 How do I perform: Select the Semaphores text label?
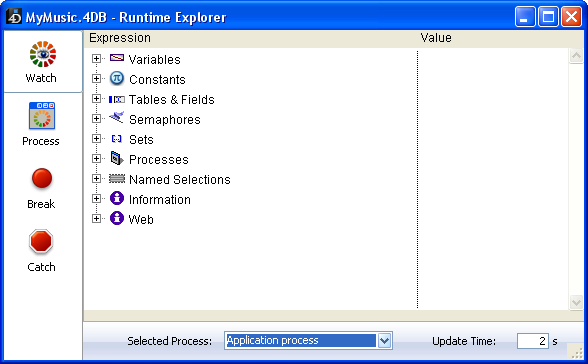(x=165, y=120)
